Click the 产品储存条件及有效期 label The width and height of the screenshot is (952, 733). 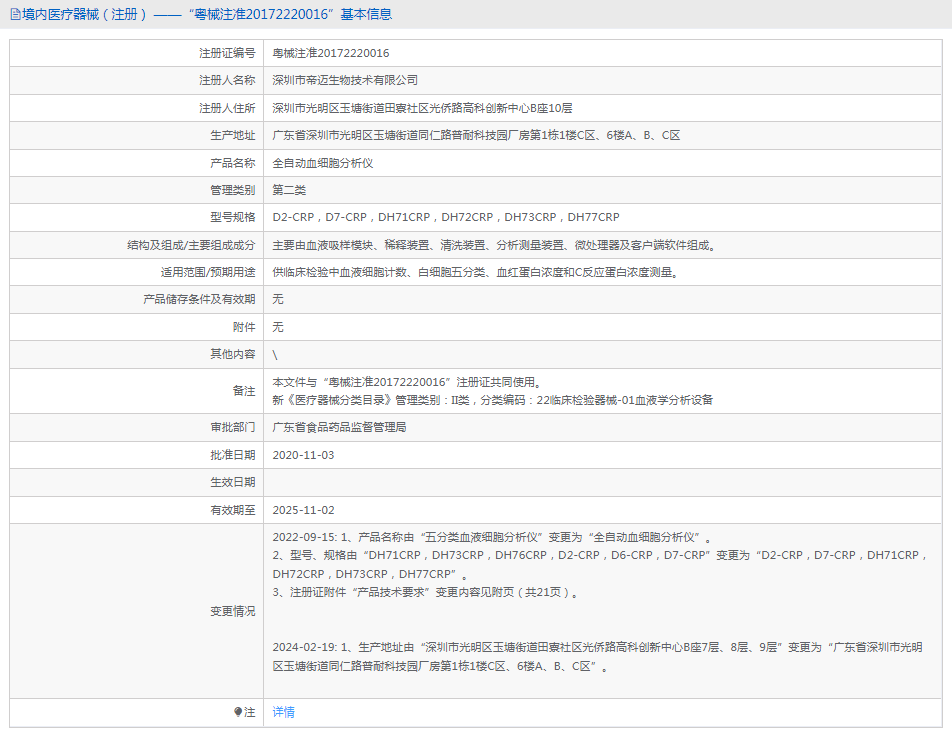pos(199,299)
